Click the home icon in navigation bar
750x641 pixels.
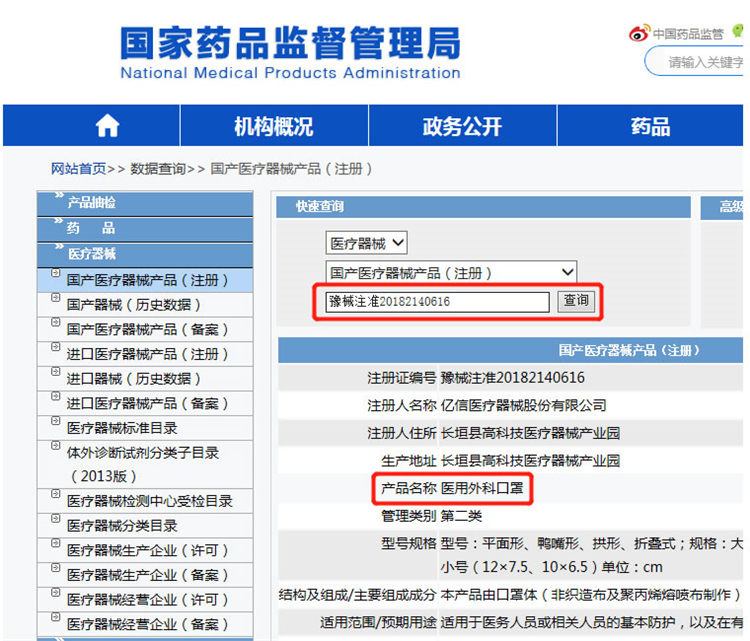pyautogui.click(x=107, y=126)
